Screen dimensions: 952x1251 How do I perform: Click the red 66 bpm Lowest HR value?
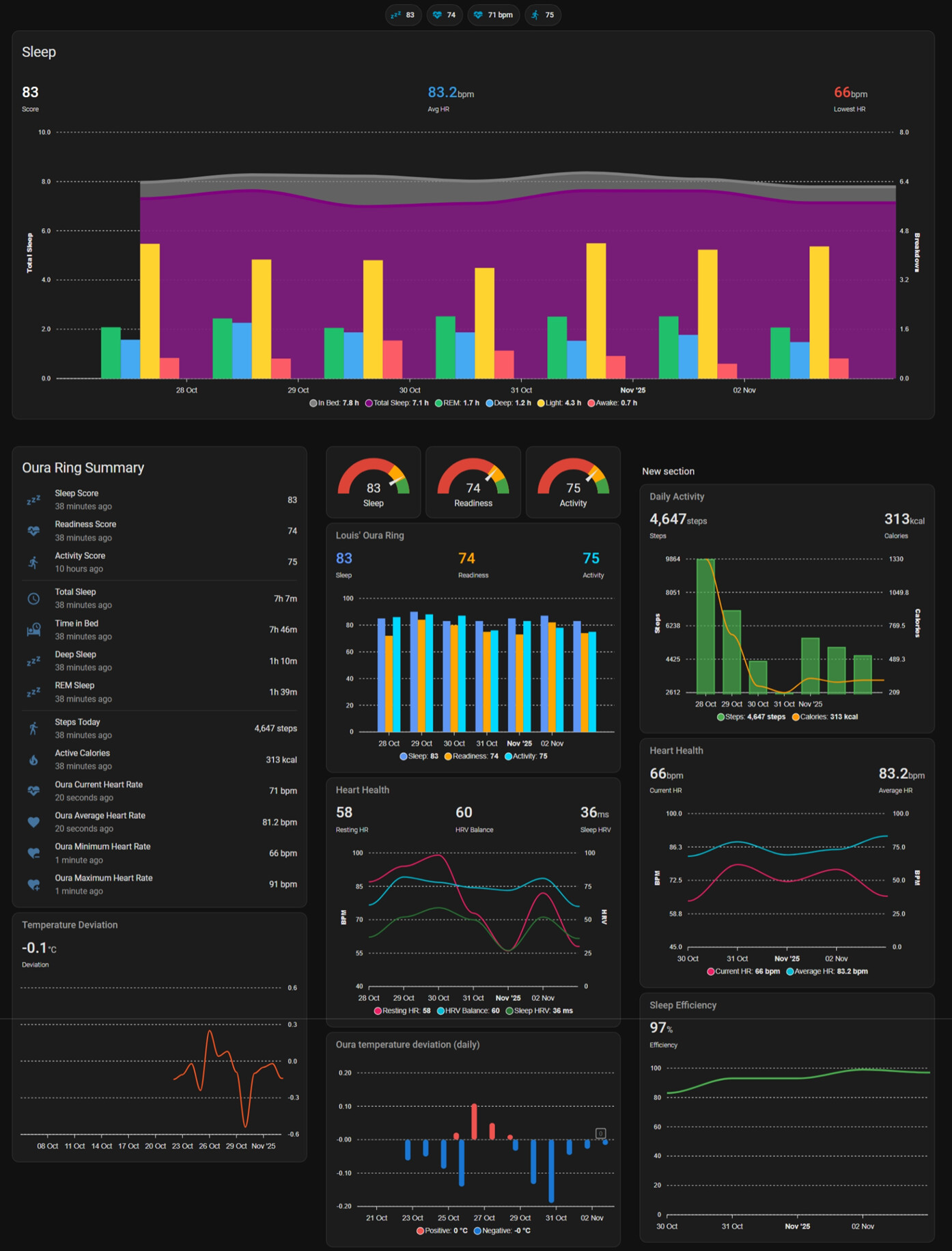[x=850, y=92]
